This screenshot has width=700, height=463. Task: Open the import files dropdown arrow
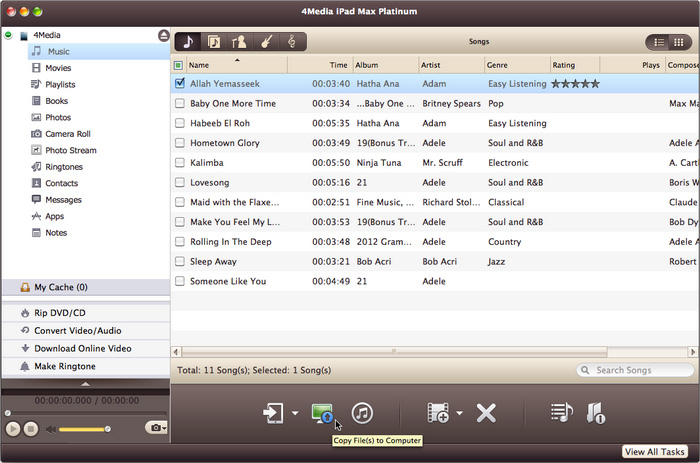coord(295,413)
